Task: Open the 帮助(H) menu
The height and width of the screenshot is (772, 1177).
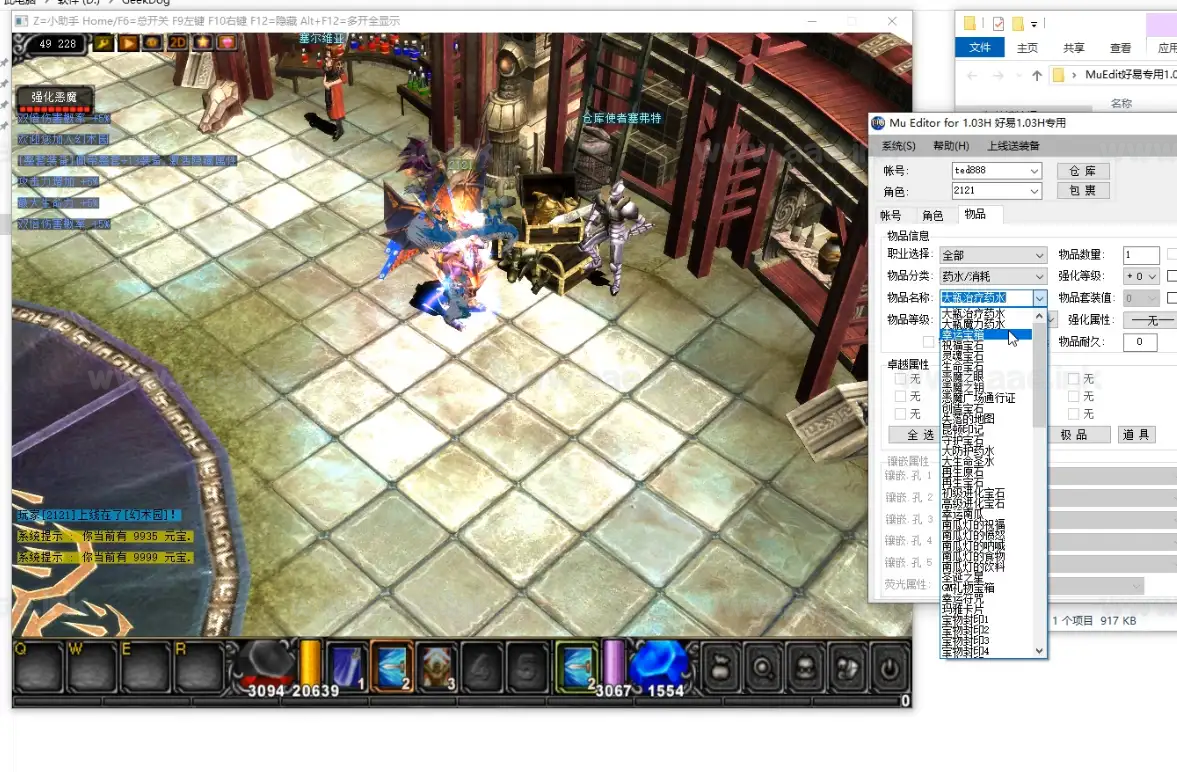Action: tap(951, 146)
